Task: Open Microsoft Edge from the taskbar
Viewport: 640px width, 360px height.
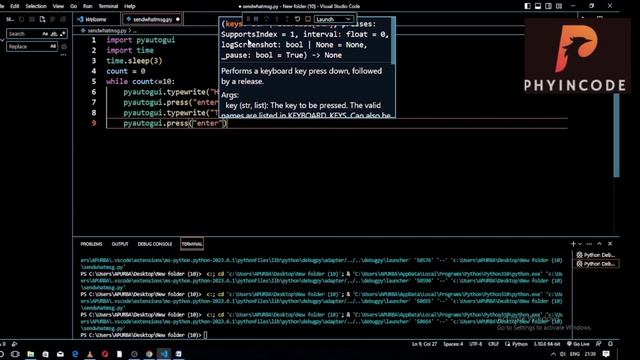Action: tap(75, 354)
